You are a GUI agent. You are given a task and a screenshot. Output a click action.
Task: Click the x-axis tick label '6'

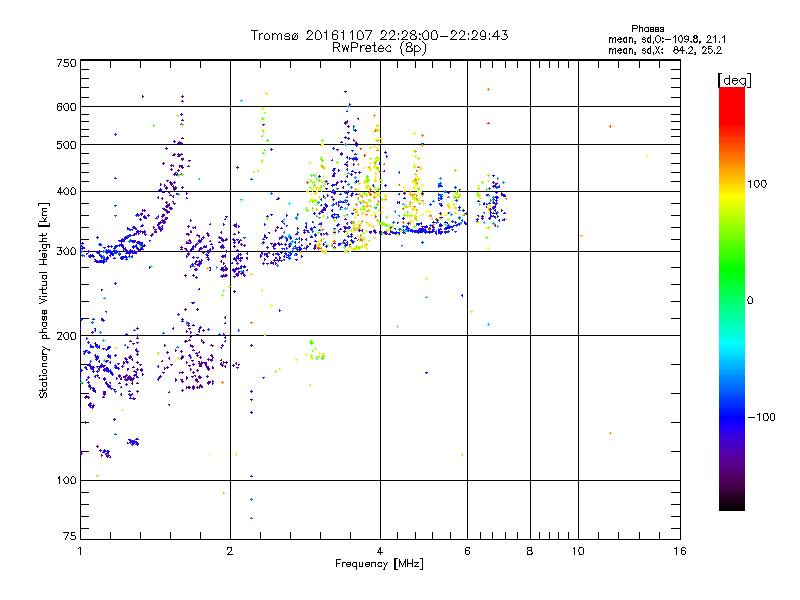click(x=467, y=551)
